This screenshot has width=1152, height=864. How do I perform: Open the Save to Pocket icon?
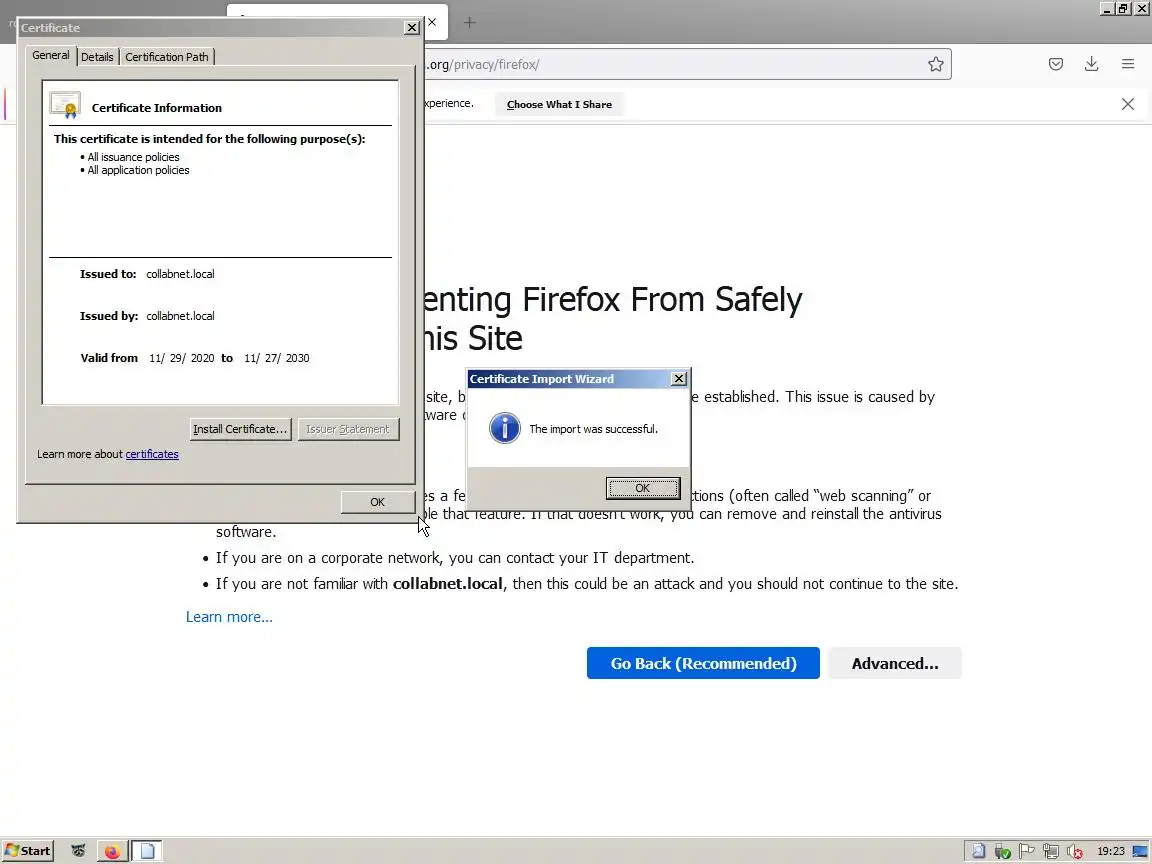pos(1056,64)
